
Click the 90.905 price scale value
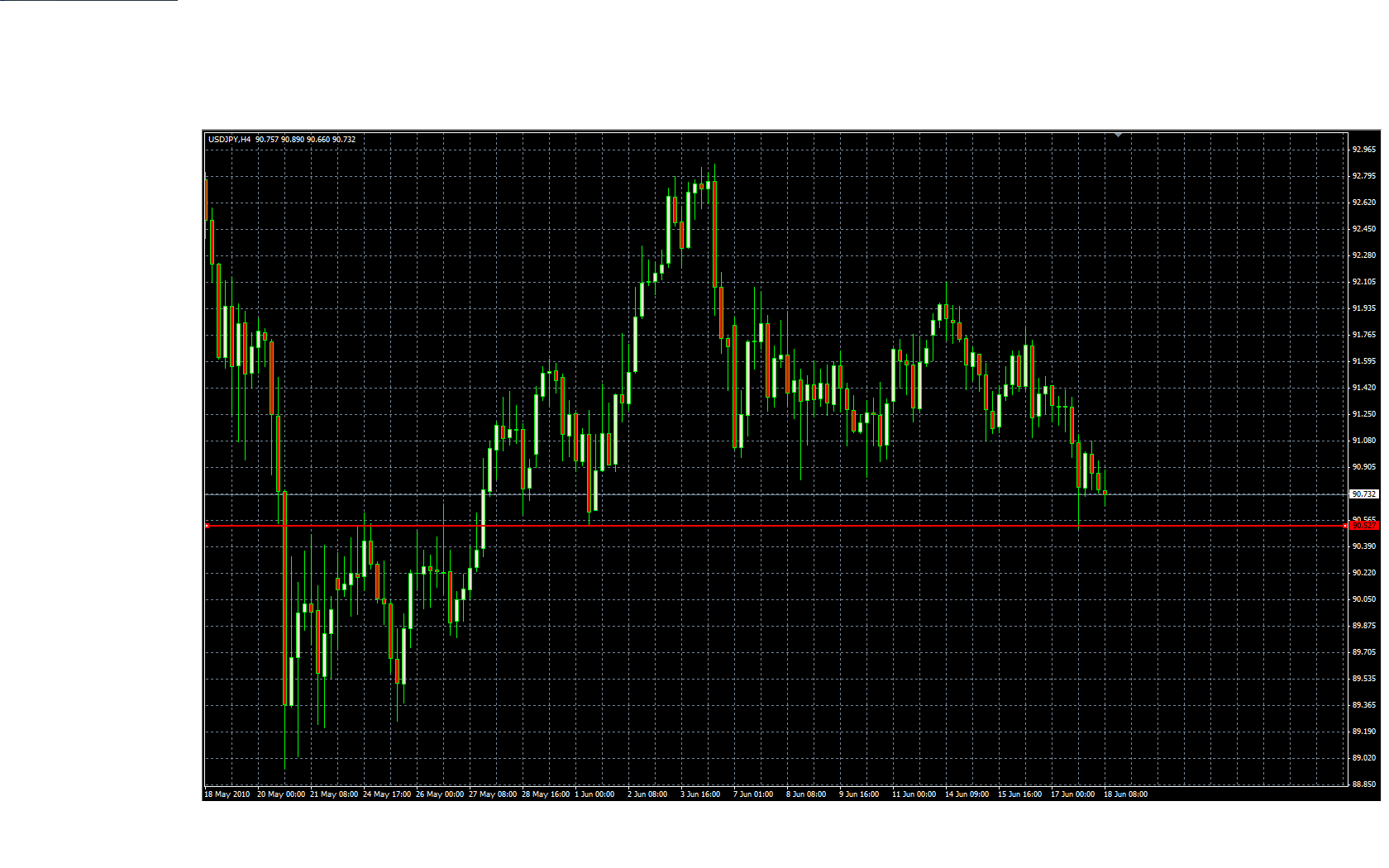1364,467
